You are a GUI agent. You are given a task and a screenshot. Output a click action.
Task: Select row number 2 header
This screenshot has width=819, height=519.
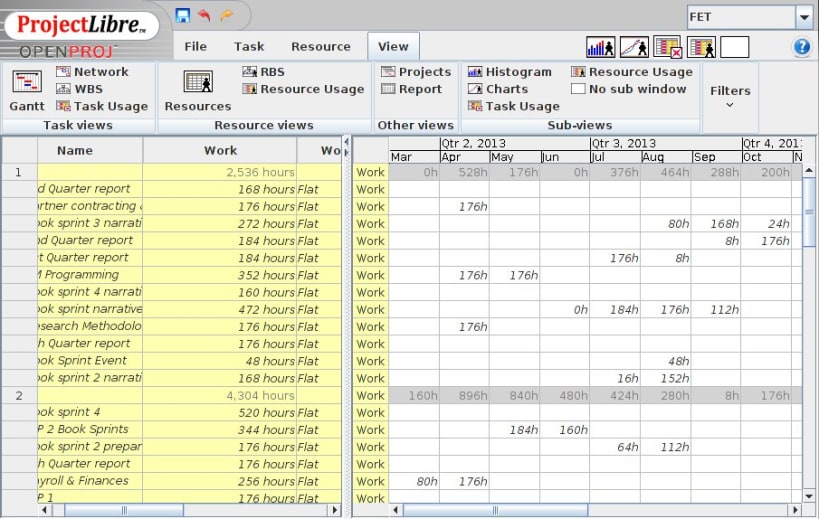19,395
